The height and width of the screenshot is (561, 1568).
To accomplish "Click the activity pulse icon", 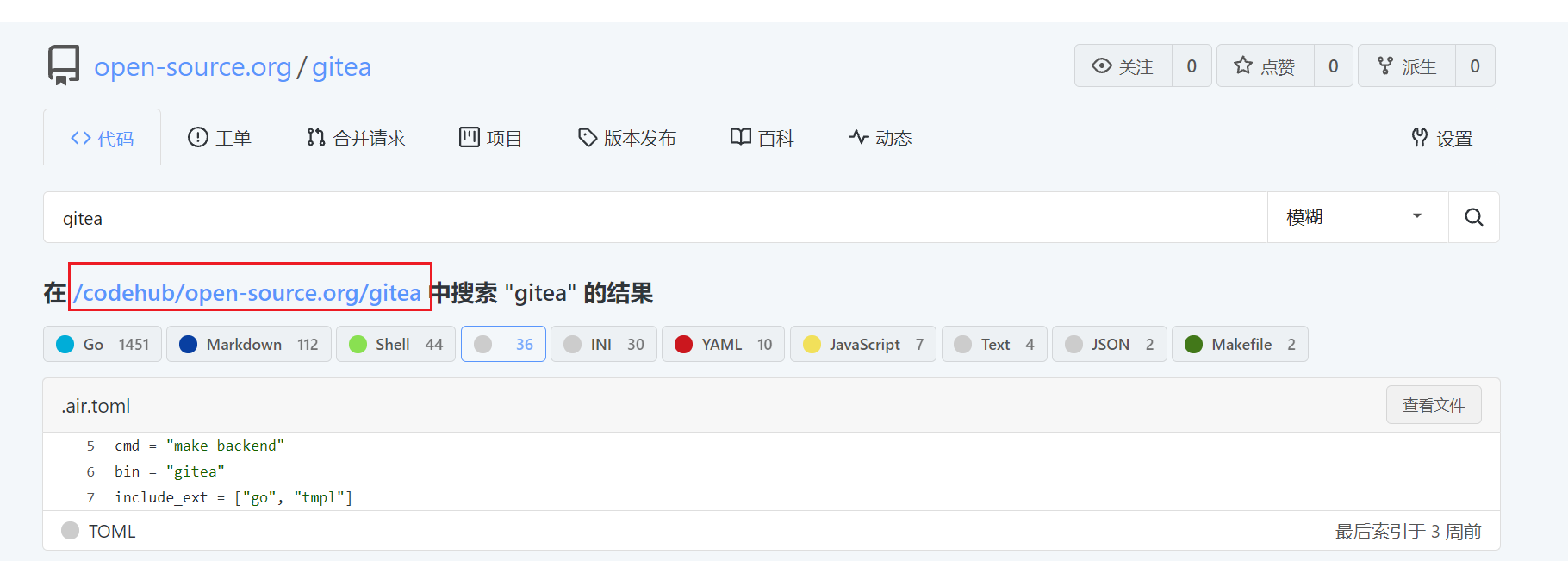I will [x=858, y=137].
